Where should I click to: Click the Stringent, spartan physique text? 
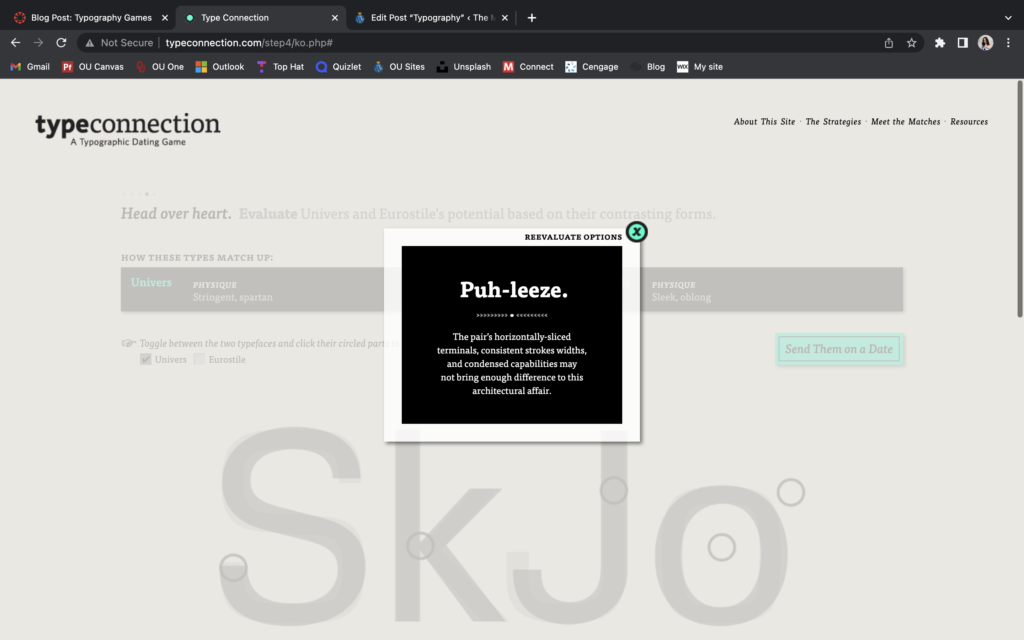[232, 297]
